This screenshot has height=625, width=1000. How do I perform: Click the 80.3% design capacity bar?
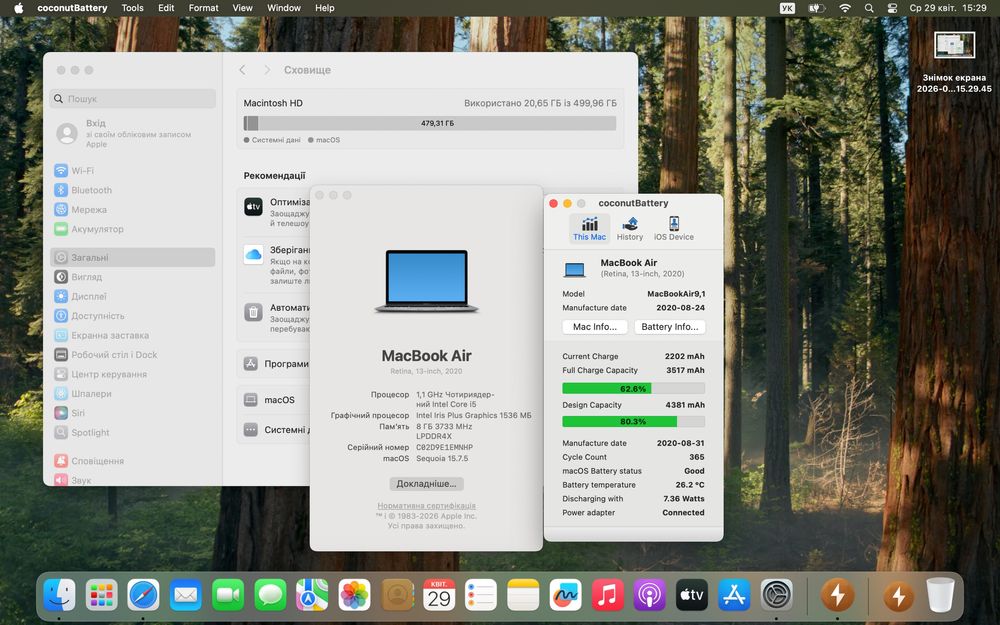point(633,422)
